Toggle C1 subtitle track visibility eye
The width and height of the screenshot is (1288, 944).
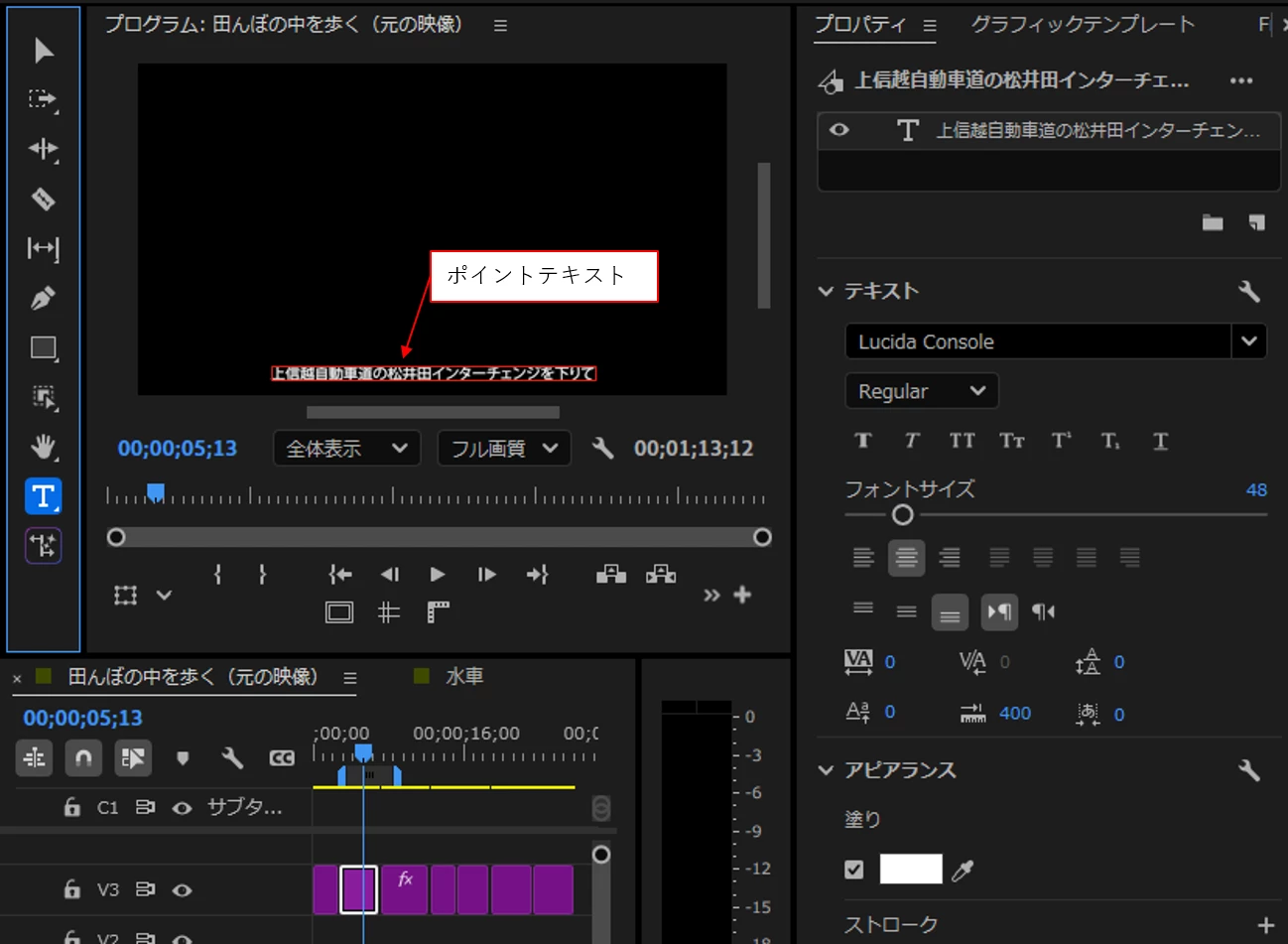[x=182, y=808]
